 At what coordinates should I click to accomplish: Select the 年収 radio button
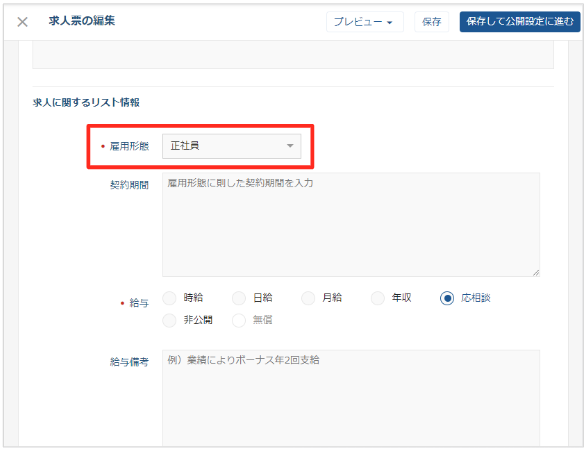pos(378,298)
